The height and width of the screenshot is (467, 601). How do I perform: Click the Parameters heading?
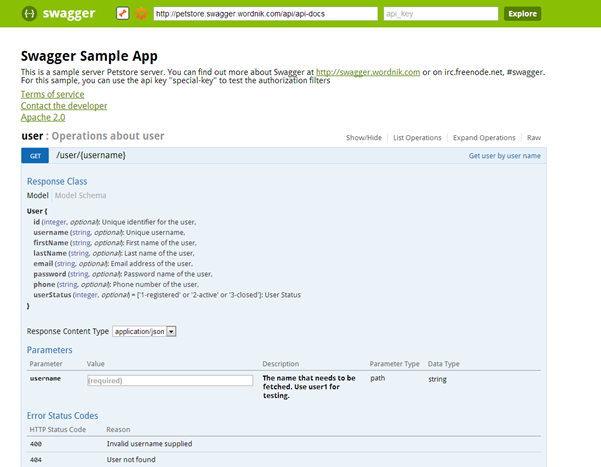pos(49,350)
